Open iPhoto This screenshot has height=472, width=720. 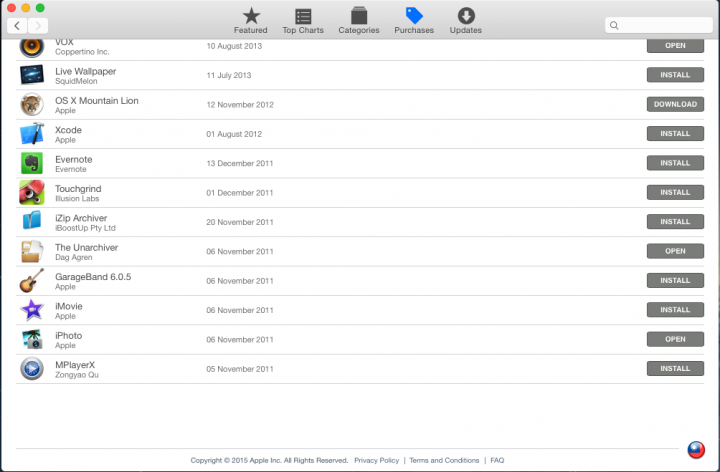[x=675, y=339]
